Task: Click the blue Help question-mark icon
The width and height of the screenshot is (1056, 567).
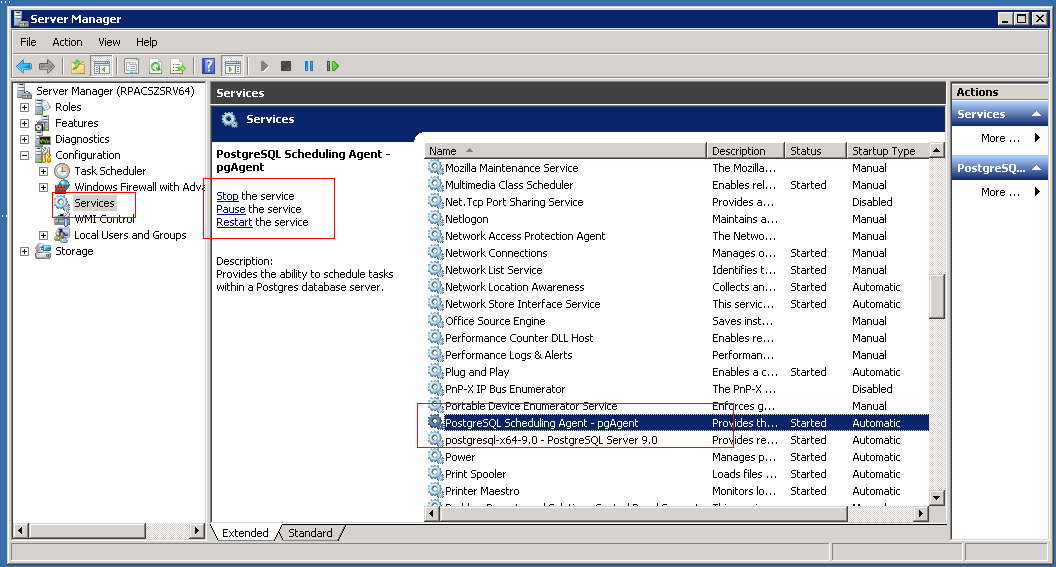Action: (209, 66)
